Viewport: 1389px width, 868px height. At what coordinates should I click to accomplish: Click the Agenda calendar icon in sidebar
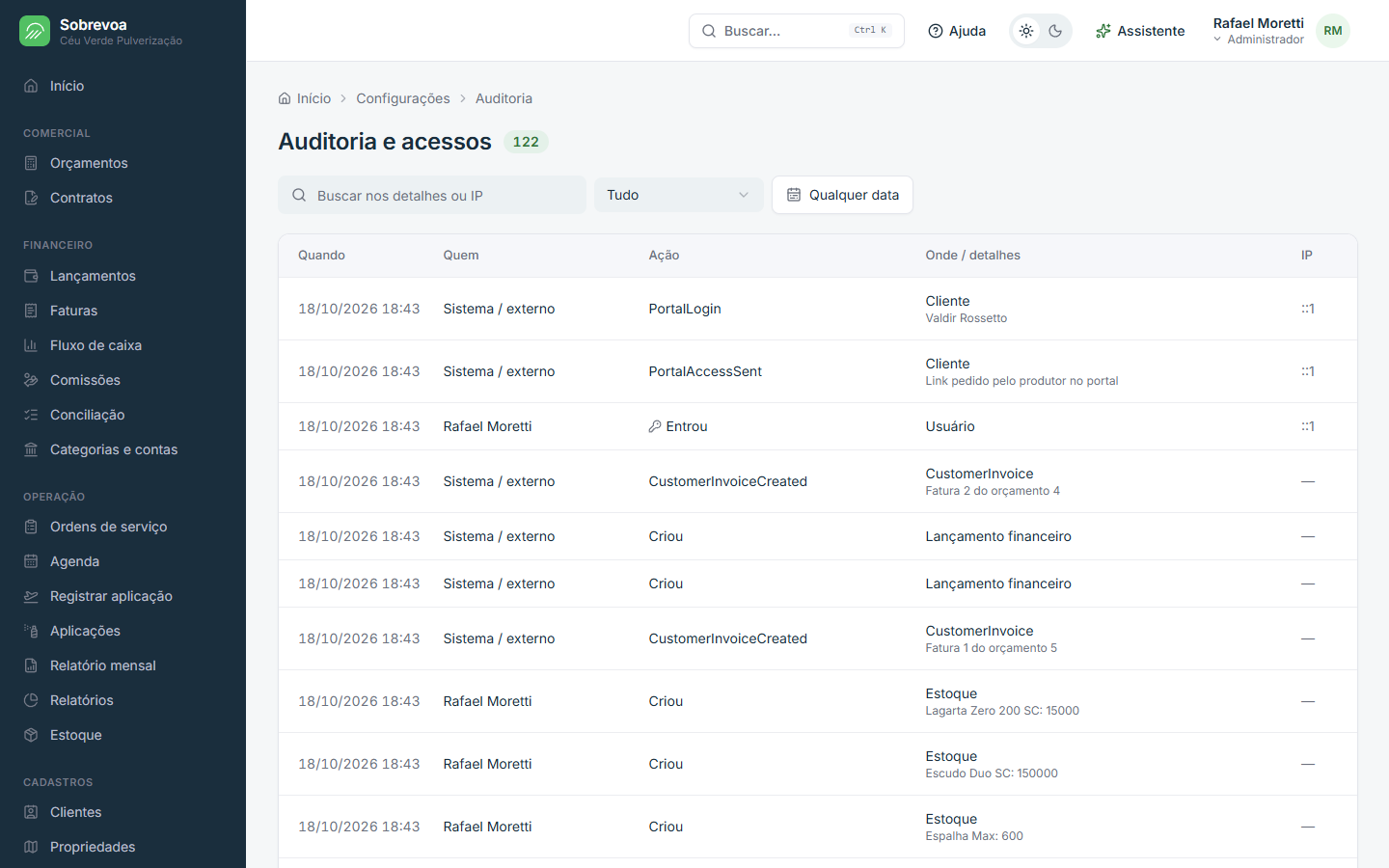pyautogui.click(x=31, y=561)
